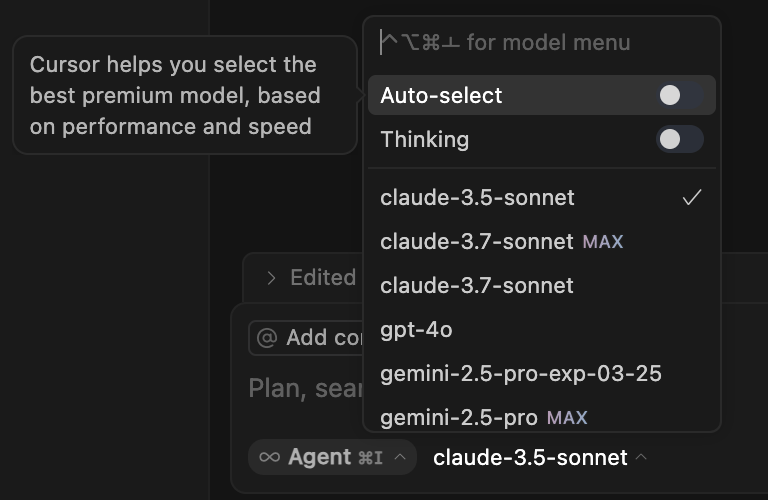Click the MAX badge on claude-3.7-sonnet
The width and height of the screenshot is (768, 500).
pos(602,242)
